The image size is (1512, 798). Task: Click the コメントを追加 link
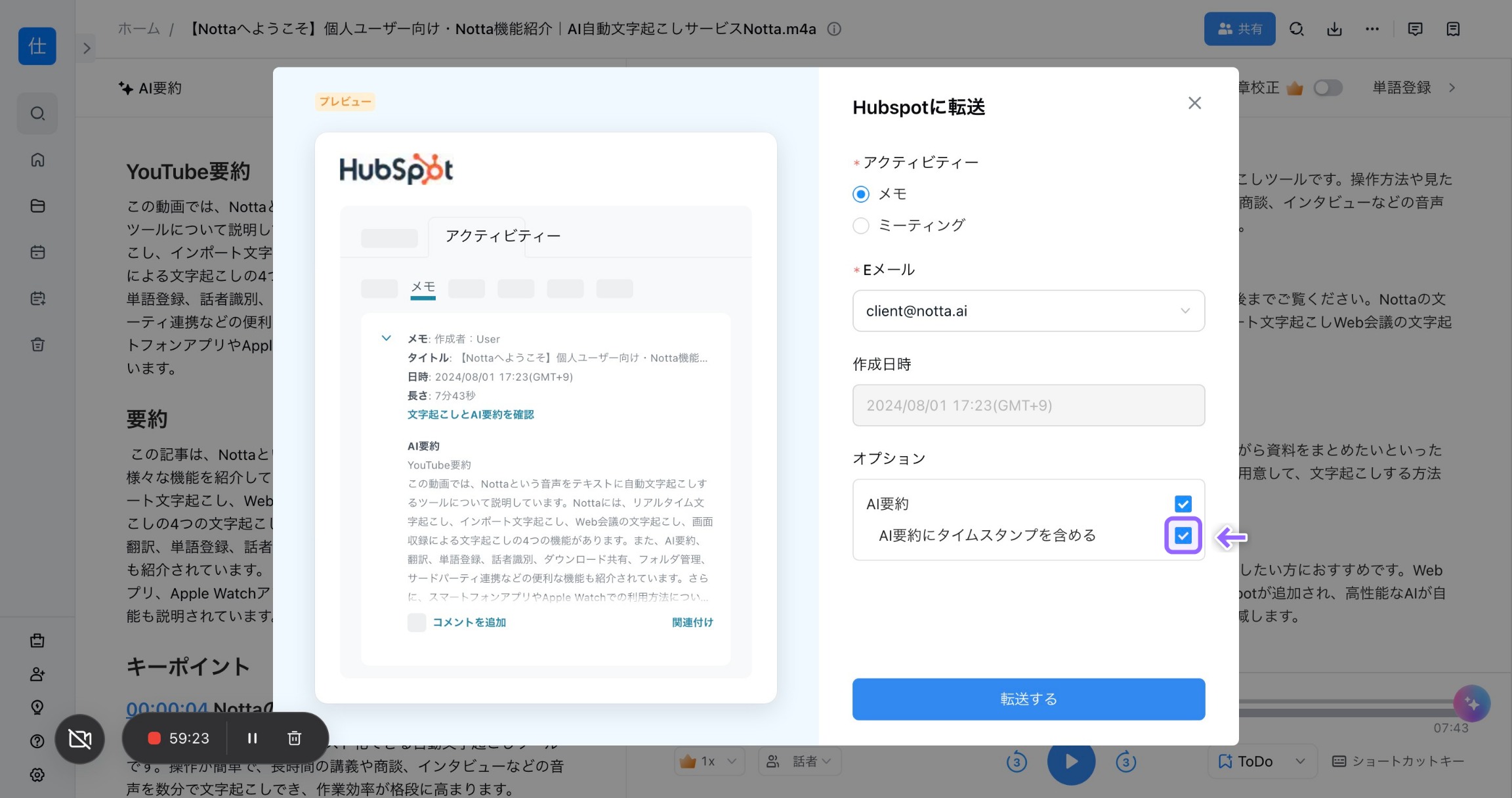469,622
